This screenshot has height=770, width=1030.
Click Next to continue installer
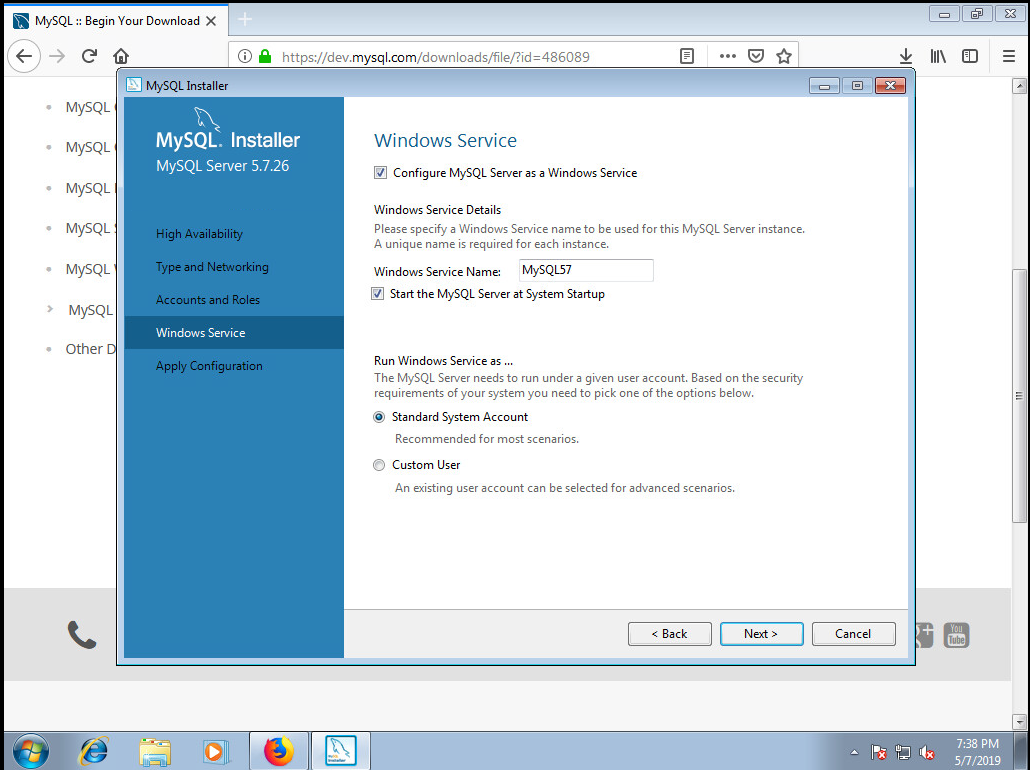pyautogui.click(x=761, y=634)
